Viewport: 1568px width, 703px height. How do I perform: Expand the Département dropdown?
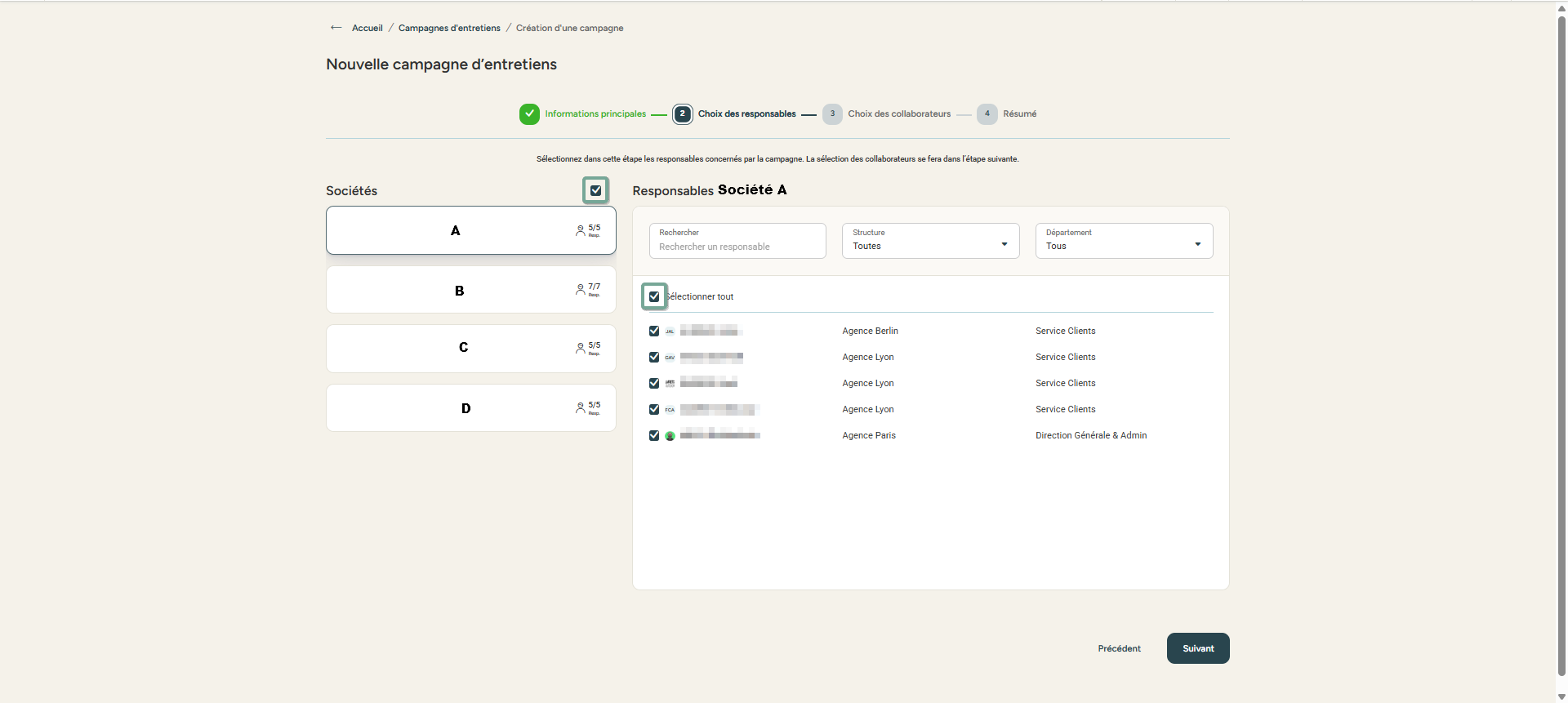pyautogui.click(x=1124, y=241)
